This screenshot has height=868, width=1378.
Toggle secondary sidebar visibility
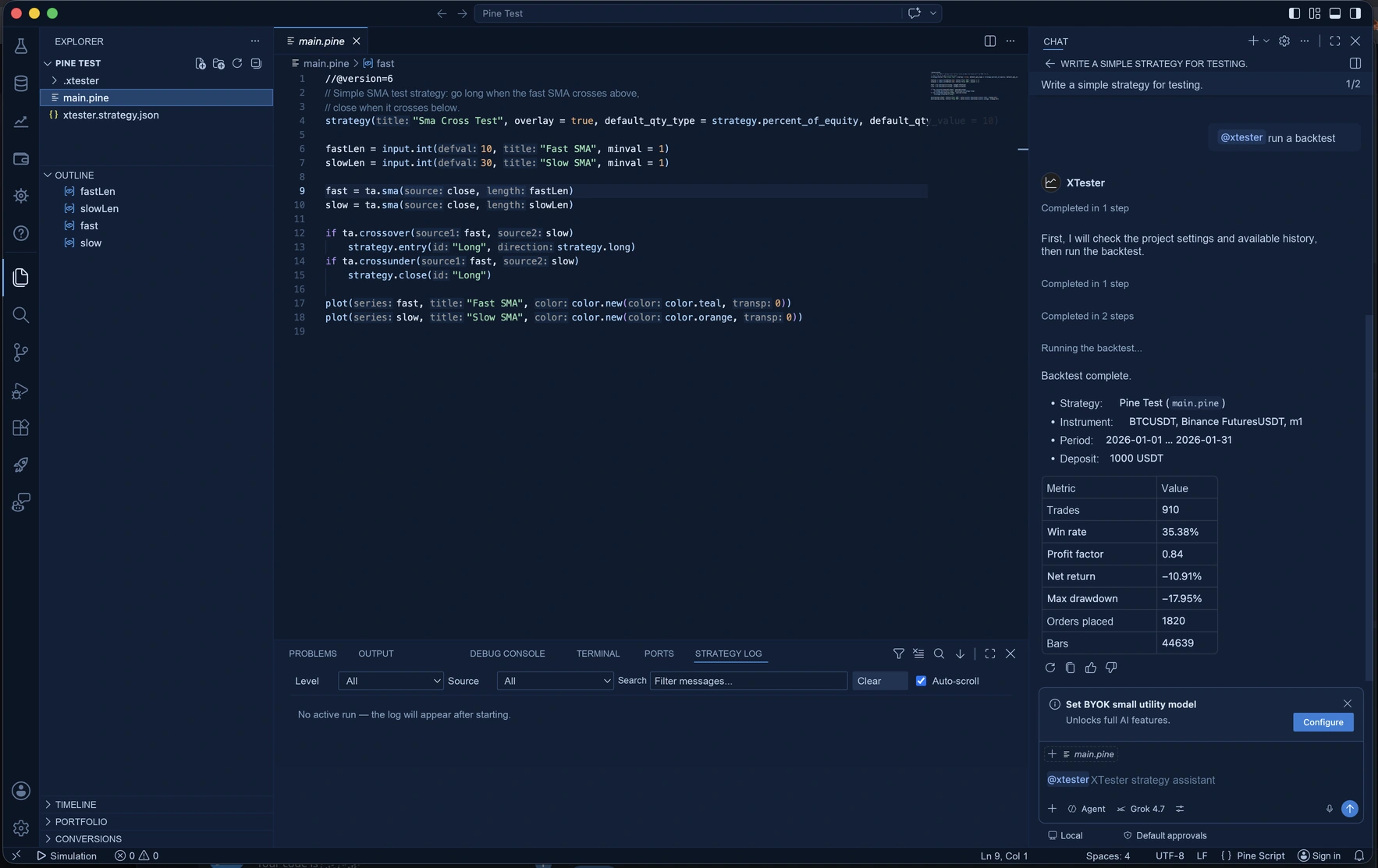click(x=1355, y=13)
